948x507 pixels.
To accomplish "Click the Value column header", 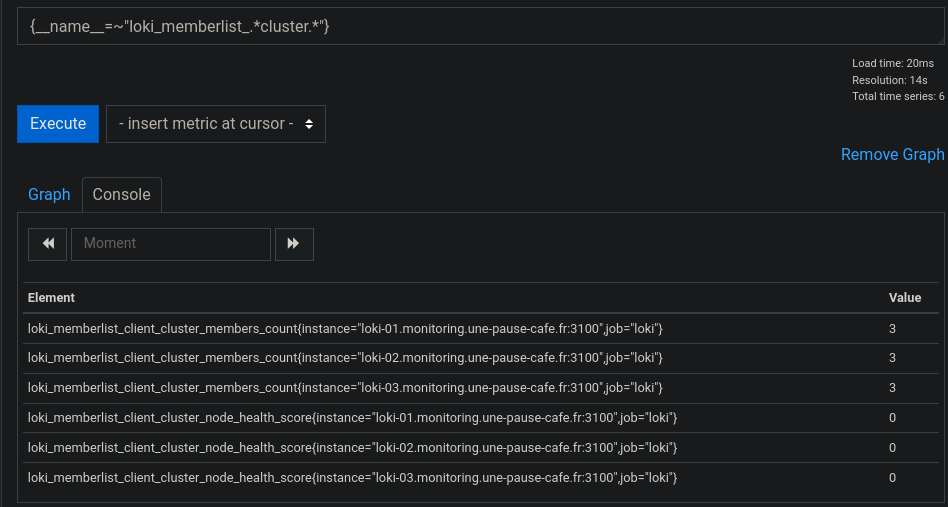I will pos(904,298).
